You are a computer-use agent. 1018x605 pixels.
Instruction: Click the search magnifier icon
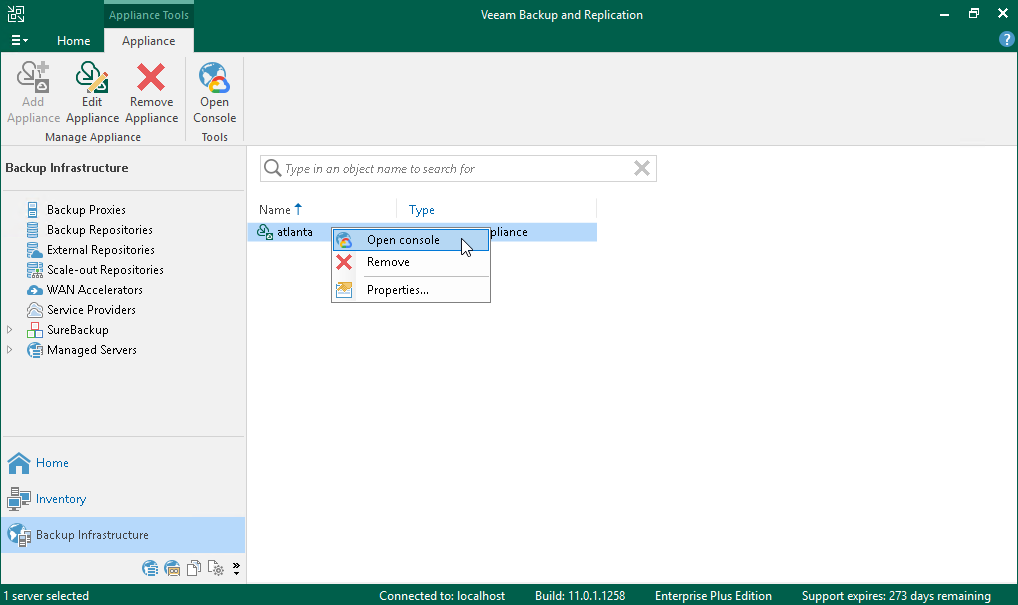point(273,169)
